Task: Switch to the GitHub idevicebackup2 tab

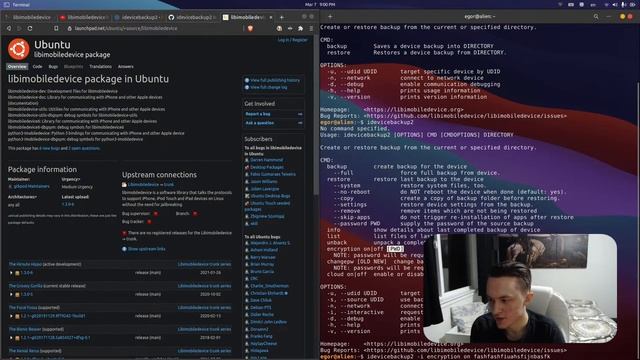Action: 191,17
